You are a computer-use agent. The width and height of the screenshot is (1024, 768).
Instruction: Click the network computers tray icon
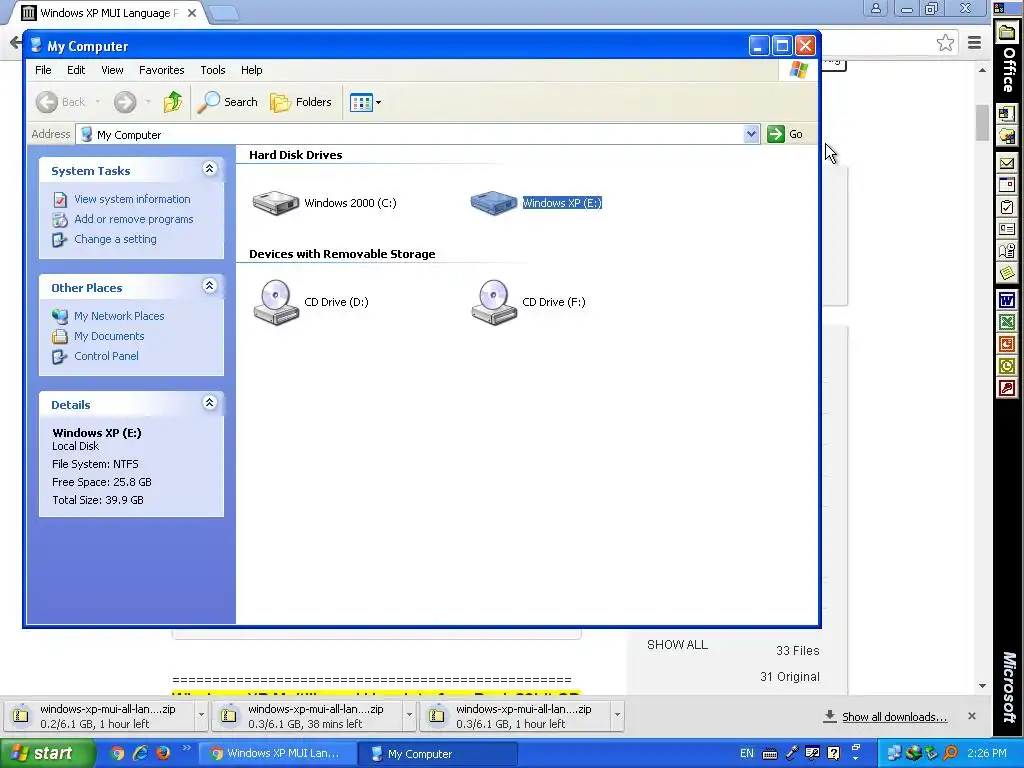coord(894,753)
